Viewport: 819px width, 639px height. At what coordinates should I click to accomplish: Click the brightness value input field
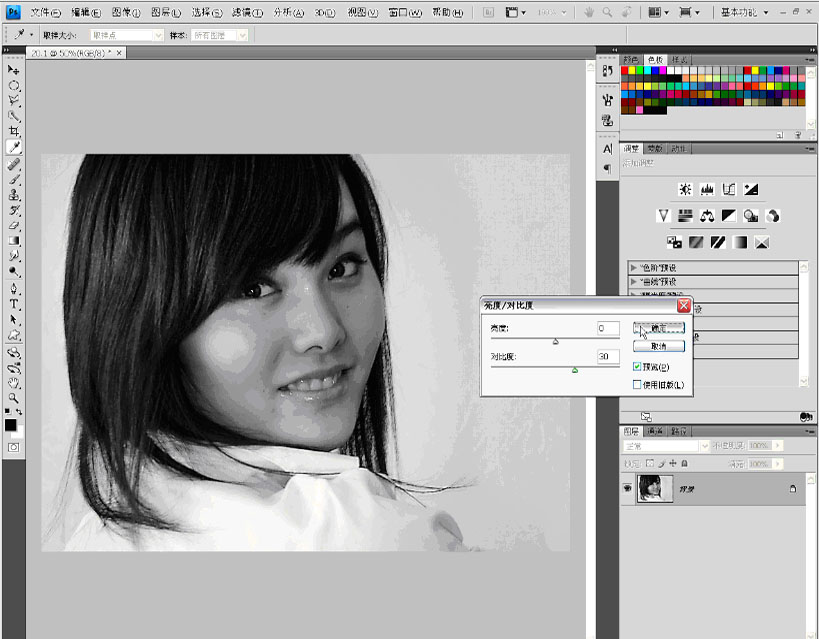(x=608, y=328)
